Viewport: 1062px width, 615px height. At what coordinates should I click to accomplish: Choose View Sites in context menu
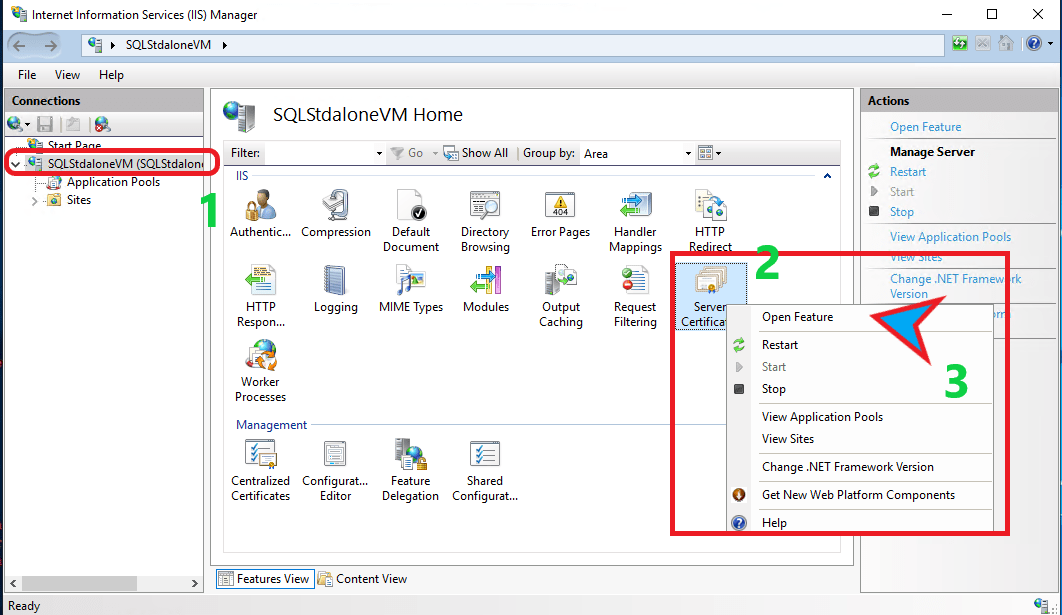coord(788,439)
